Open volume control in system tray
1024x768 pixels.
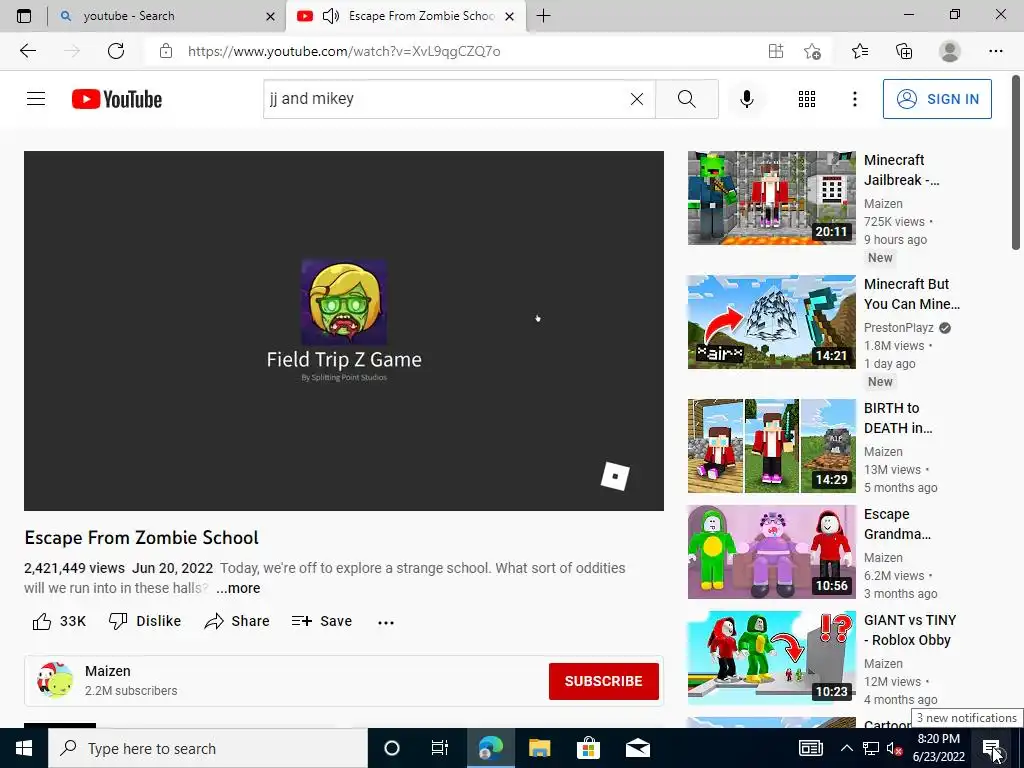point(894,748)
